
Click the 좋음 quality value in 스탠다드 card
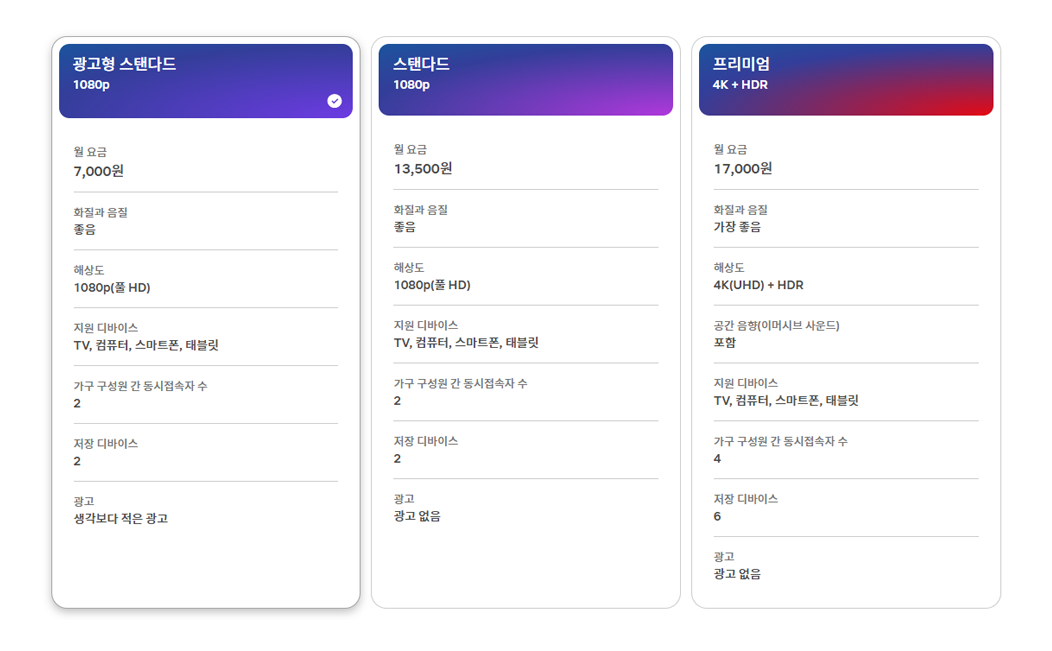coord(405,227)
